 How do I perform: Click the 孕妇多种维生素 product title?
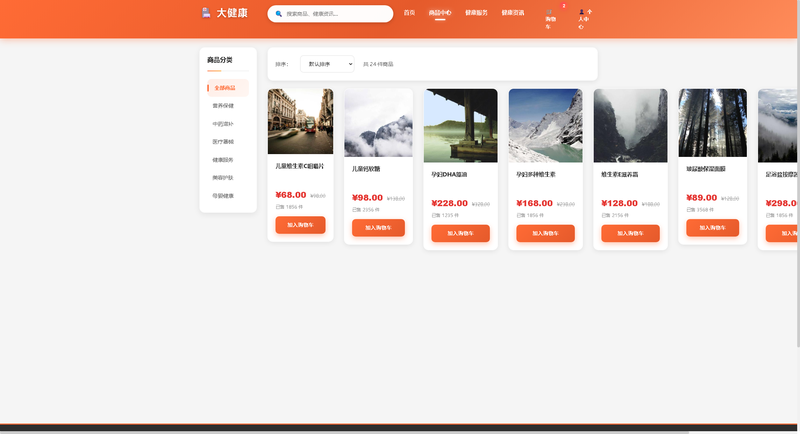[536, 174]
